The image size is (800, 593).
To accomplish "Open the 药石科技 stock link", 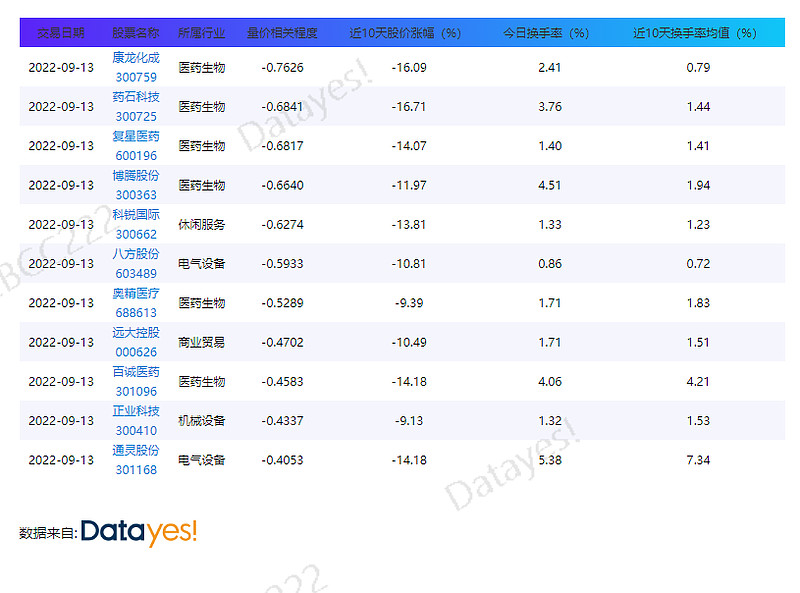I will [x=136, y=97].
